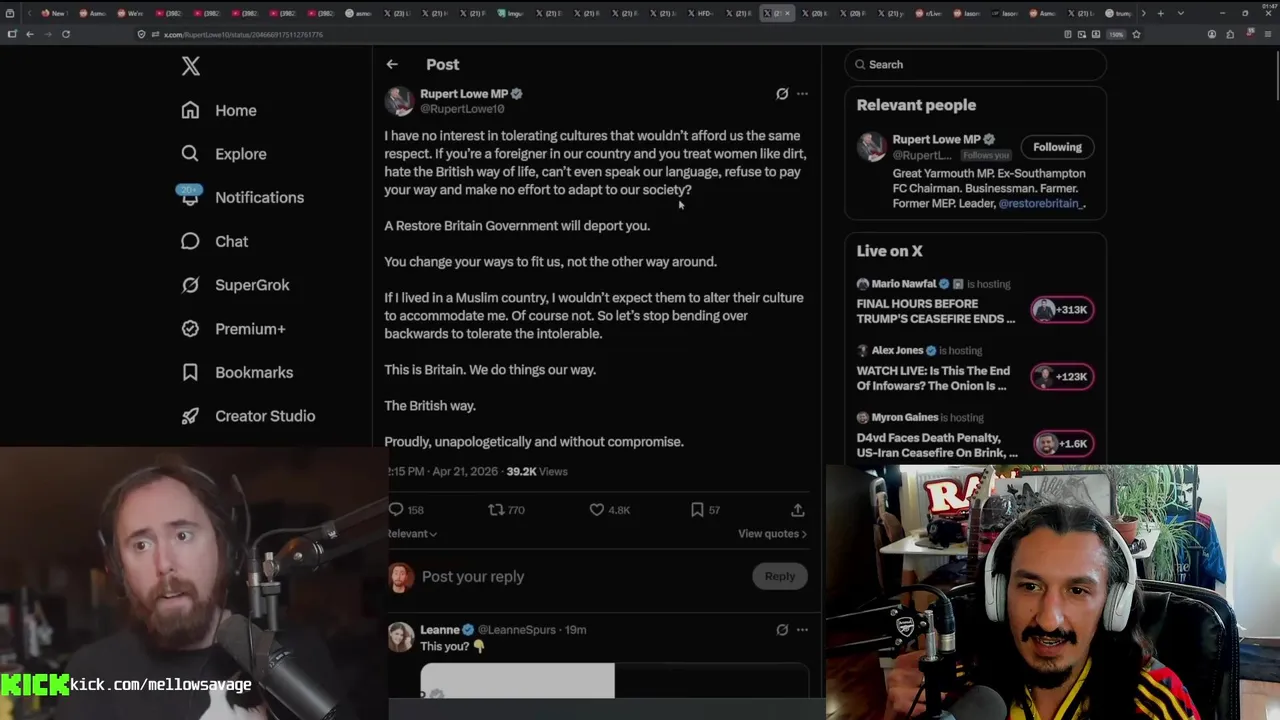The image size is (1280, 720).
Task: Open the Relevant replies sort dropdown
Action: [411, 534]
